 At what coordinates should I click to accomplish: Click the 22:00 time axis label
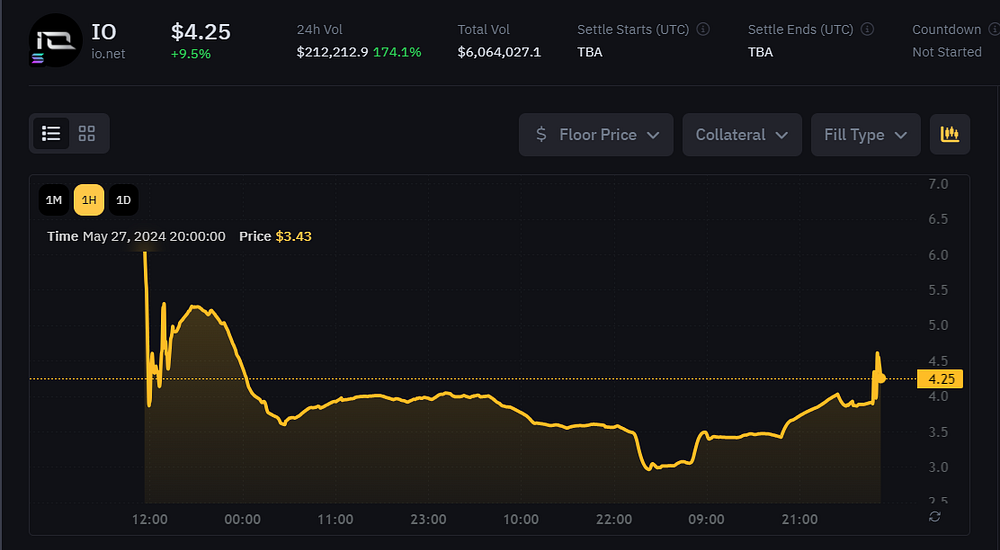614,519
